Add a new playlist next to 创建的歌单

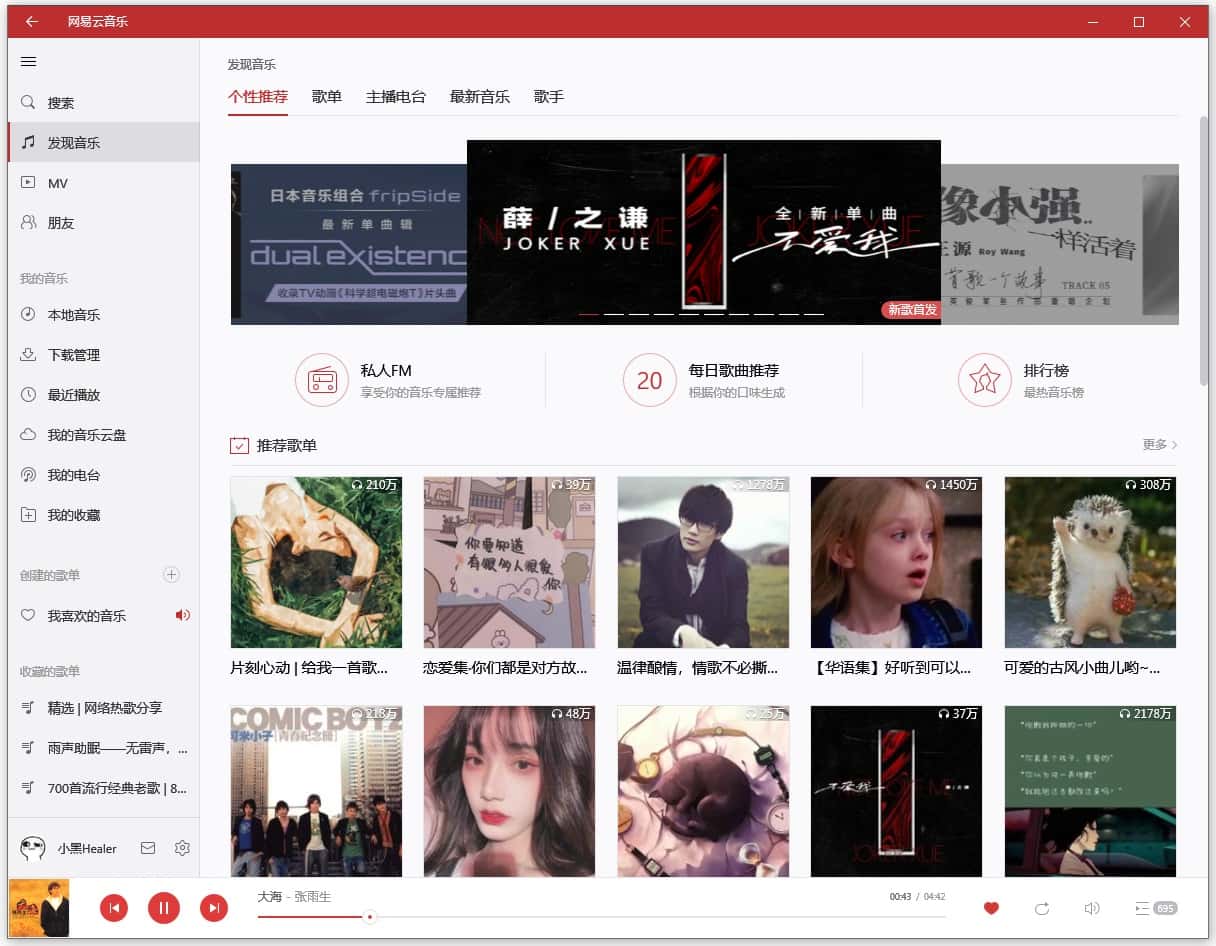pyautogui.click(x=171, y=575)
